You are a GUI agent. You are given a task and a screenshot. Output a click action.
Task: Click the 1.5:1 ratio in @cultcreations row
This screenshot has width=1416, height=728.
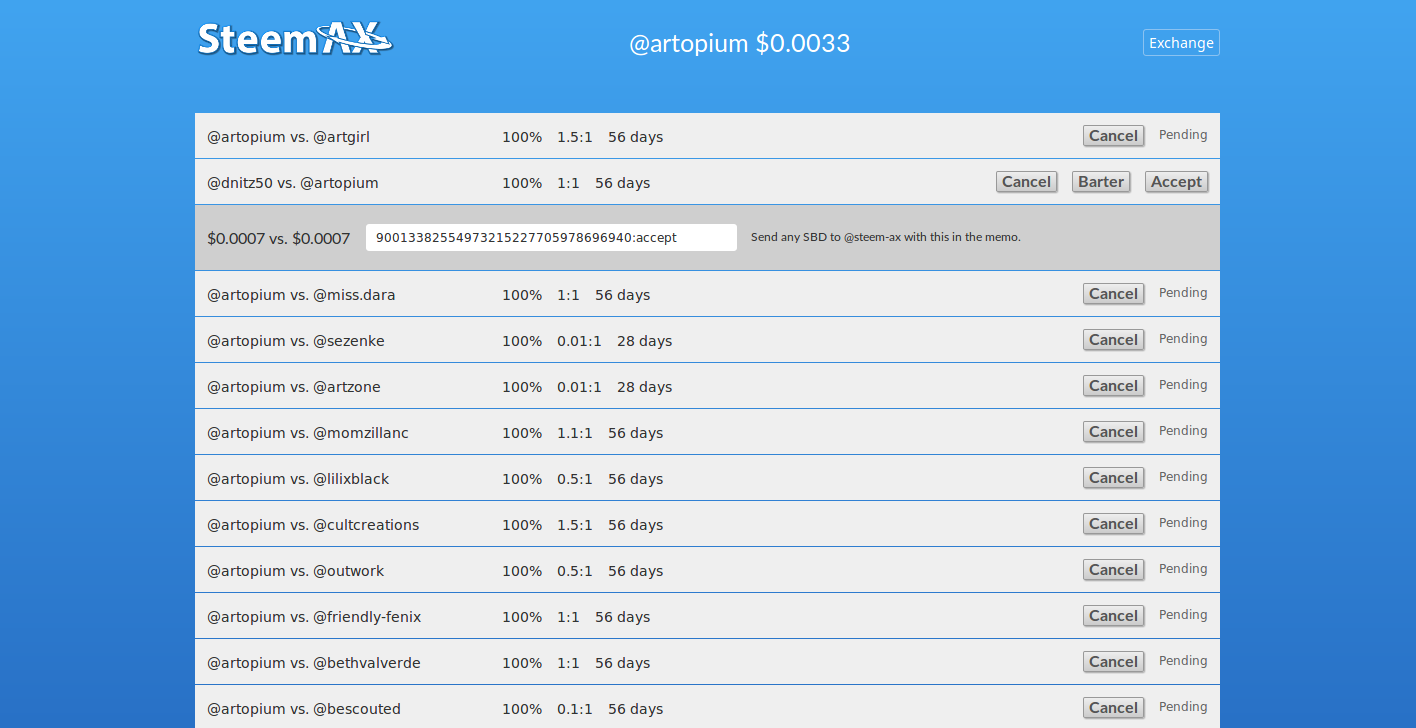tap(575, 525)
